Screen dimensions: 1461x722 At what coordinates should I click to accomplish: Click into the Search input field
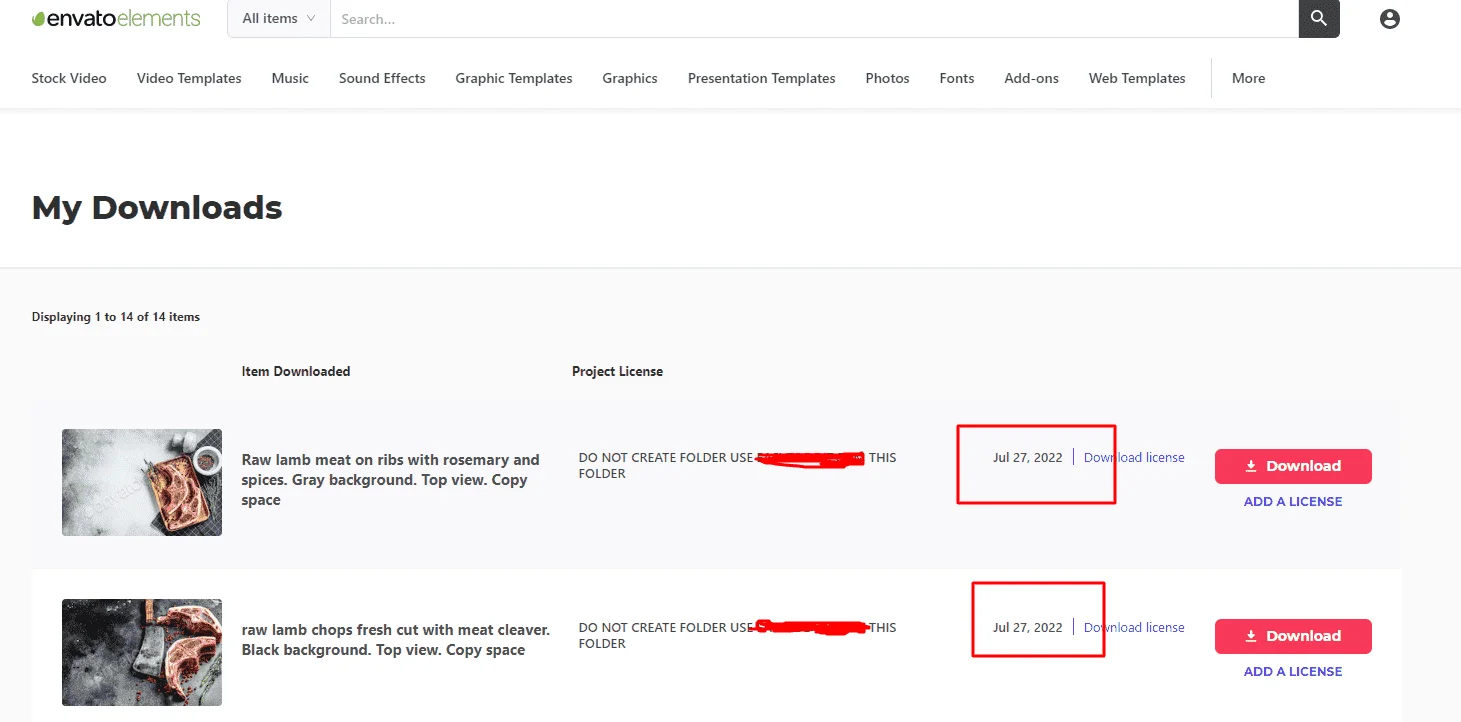coord(814,18)
